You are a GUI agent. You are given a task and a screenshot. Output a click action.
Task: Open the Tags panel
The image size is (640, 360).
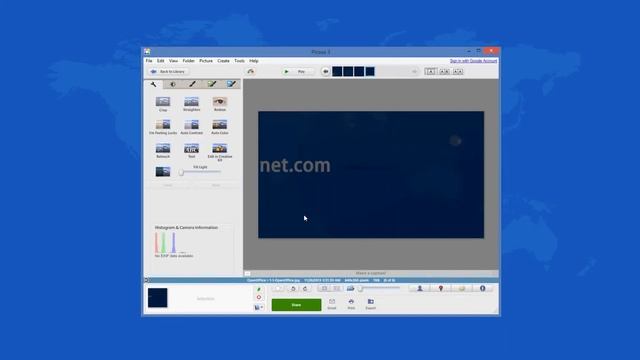[462, 289]
